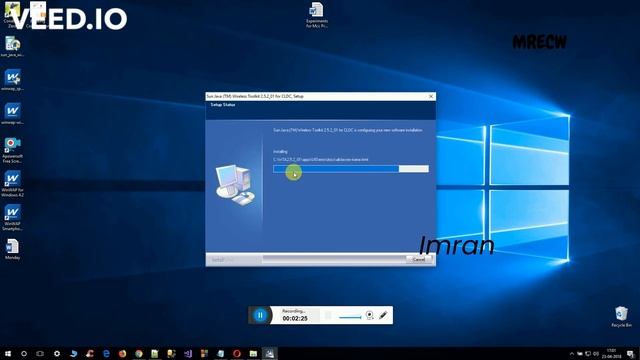The height and width of the screenshot is (360, 640).
Task: Open the WinWAP Smartphone shortcut
Action: tap(12, 218)
